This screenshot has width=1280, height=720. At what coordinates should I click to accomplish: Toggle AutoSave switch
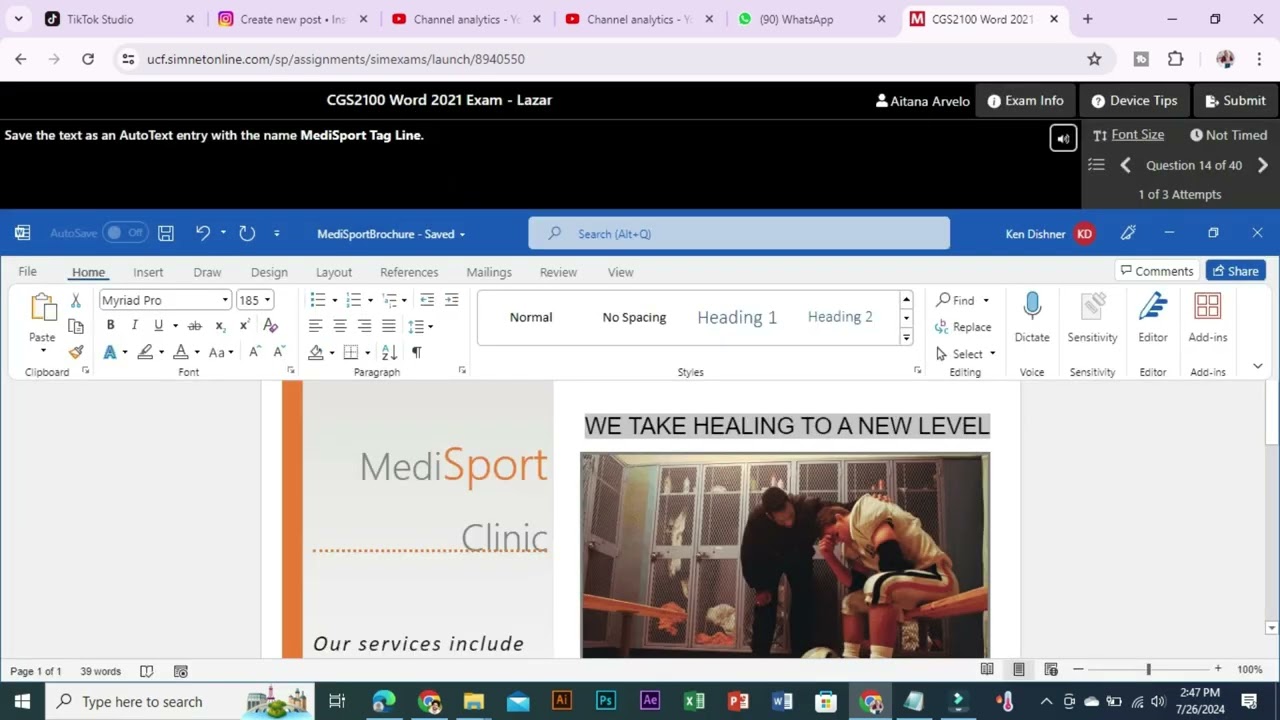[124, 233]
